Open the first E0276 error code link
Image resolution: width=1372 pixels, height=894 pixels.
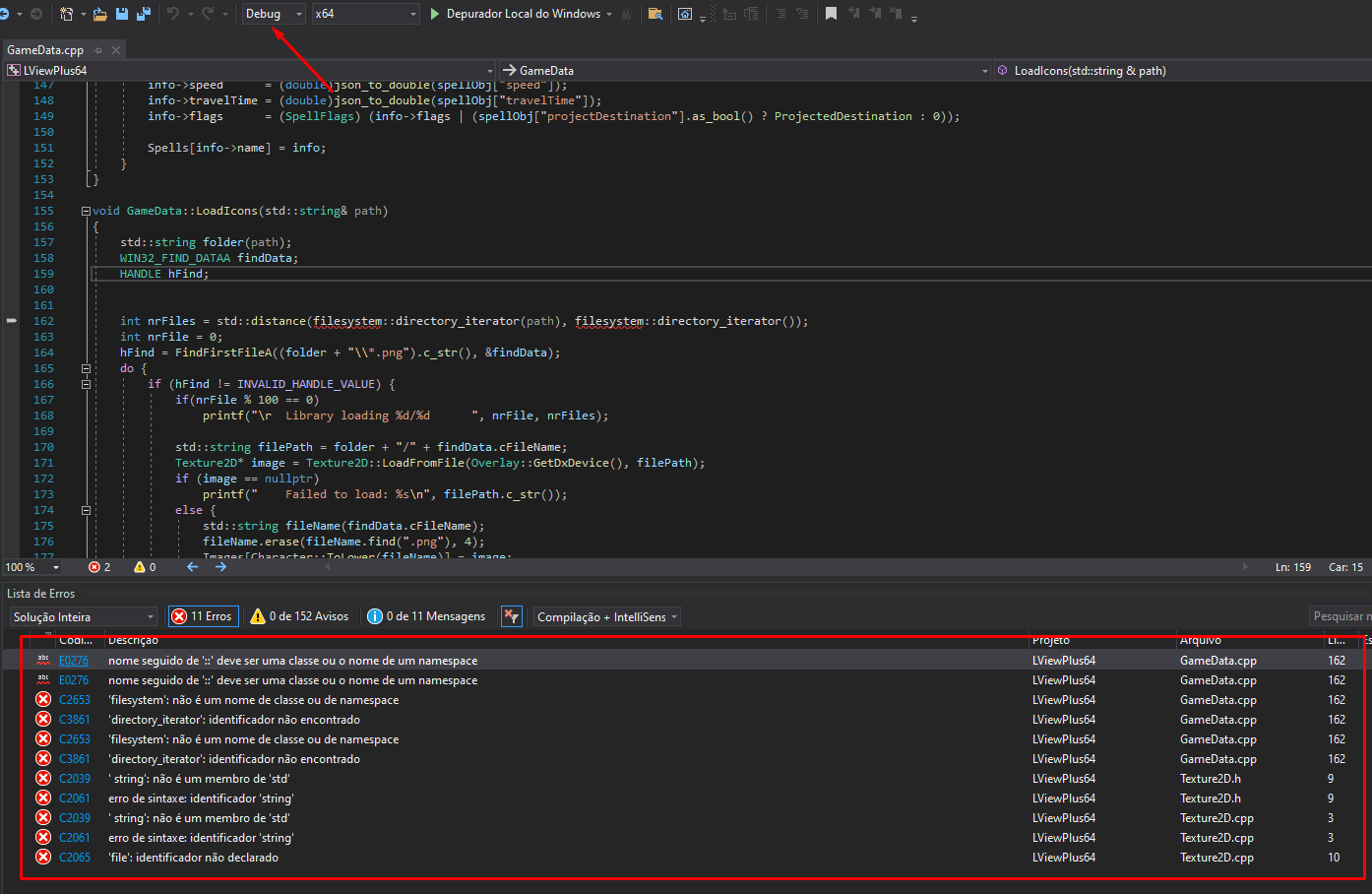click(x=74, y=661)
